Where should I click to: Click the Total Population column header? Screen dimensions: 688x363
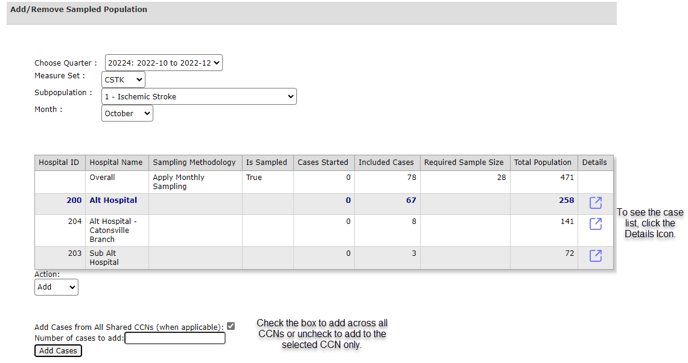[x=543, y=162]
